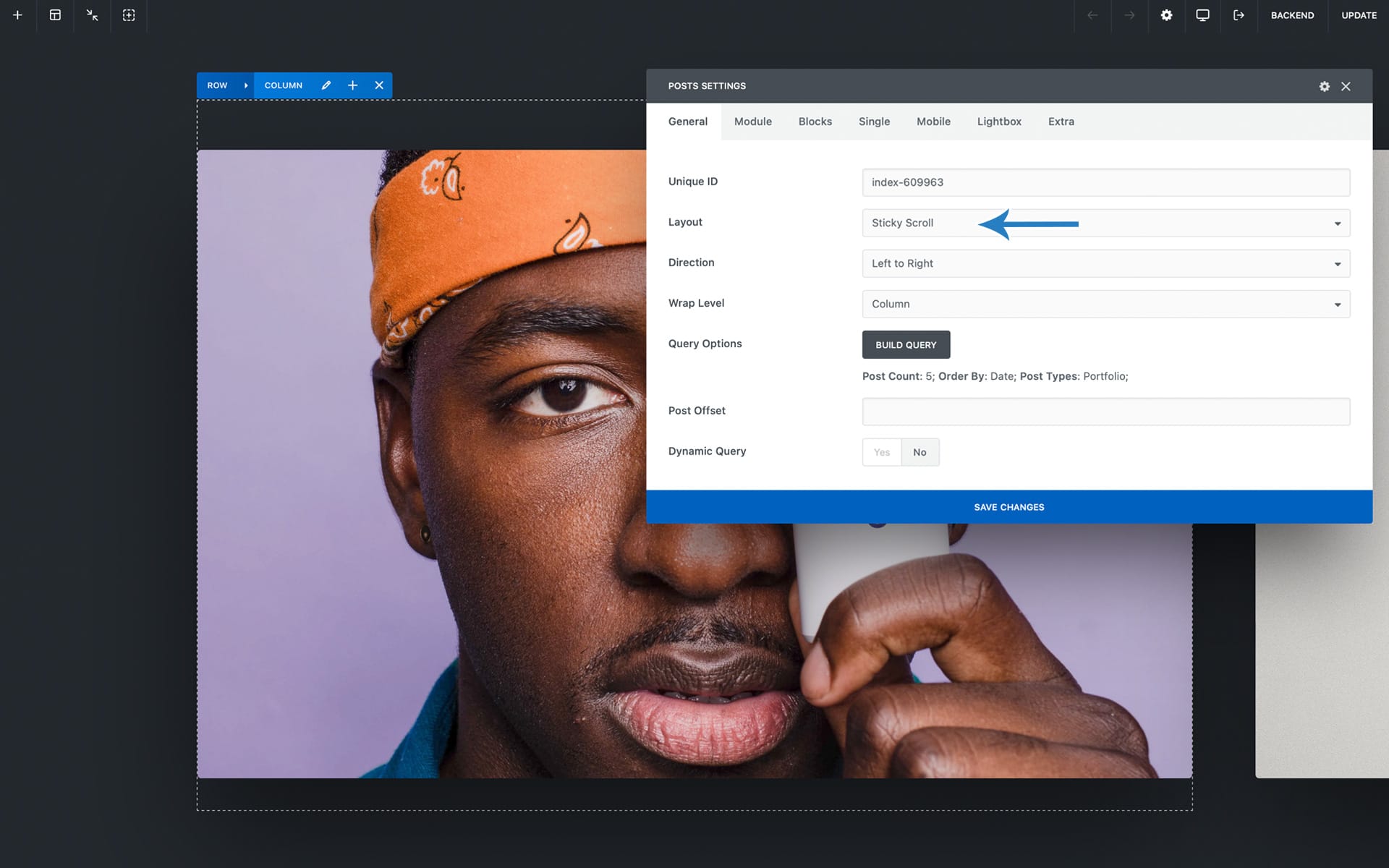This screenshot has width=1389, height=868.
Task: Open page settings gear in top bar
Action: [x=1166, y=15]
